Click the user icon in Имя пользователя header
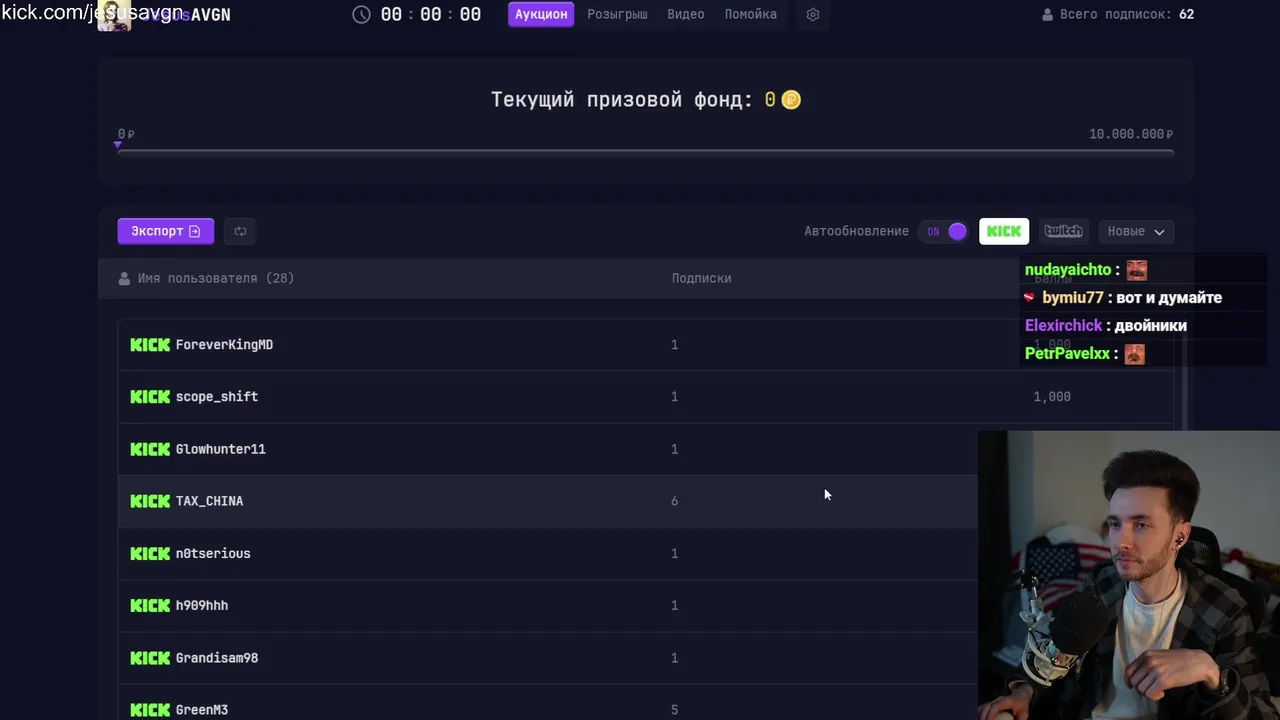This screenshot has height=720, width=1280. coord(124,278)
